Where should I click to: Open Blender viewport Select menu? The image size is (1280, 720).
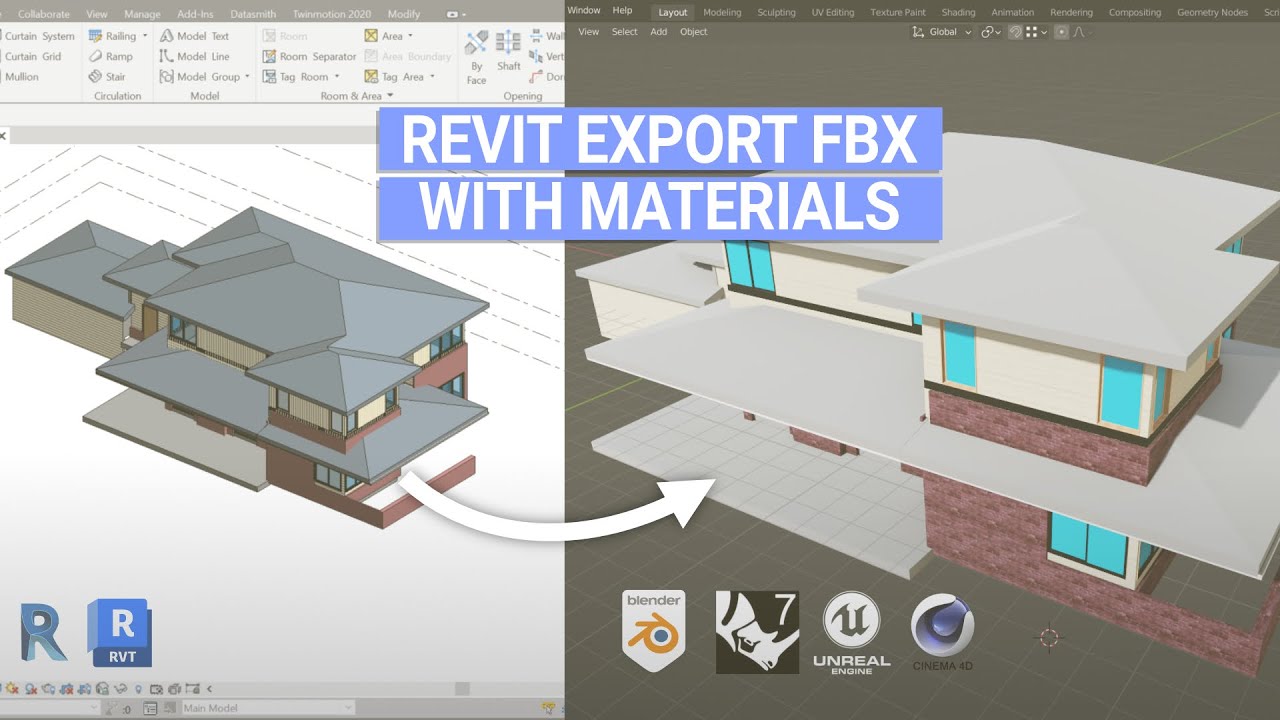pyautogui.click(x=625, y=32)
